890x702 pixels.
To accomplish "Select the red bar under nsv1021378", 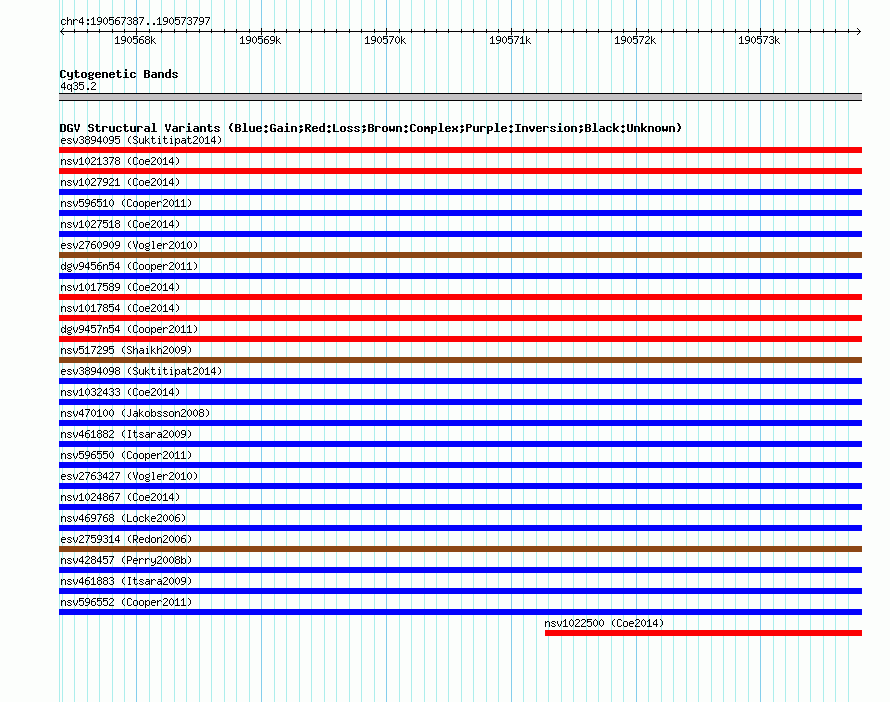I will click(x=460, y=171).
